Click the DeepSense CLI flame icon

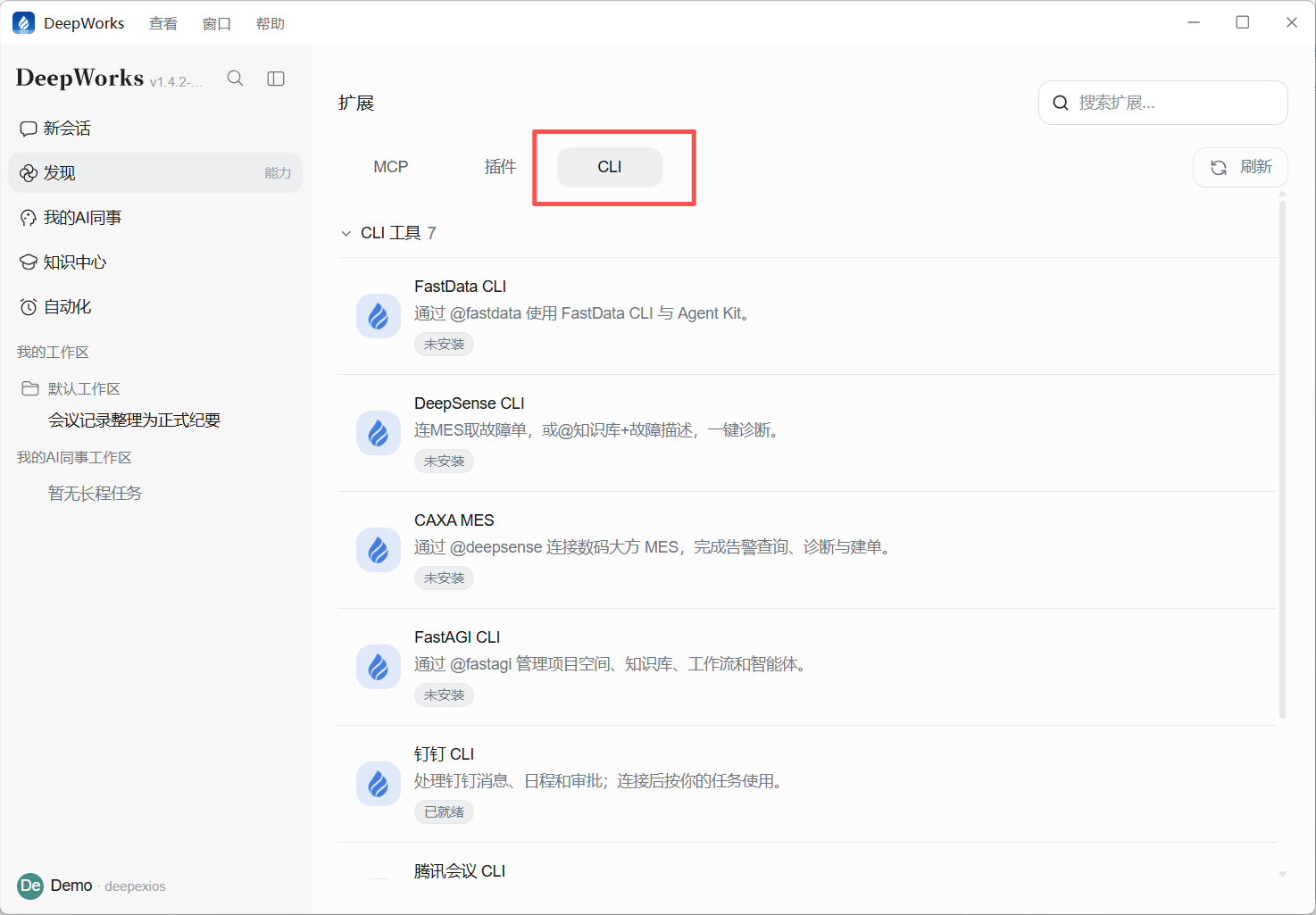(x=379, y=433)
